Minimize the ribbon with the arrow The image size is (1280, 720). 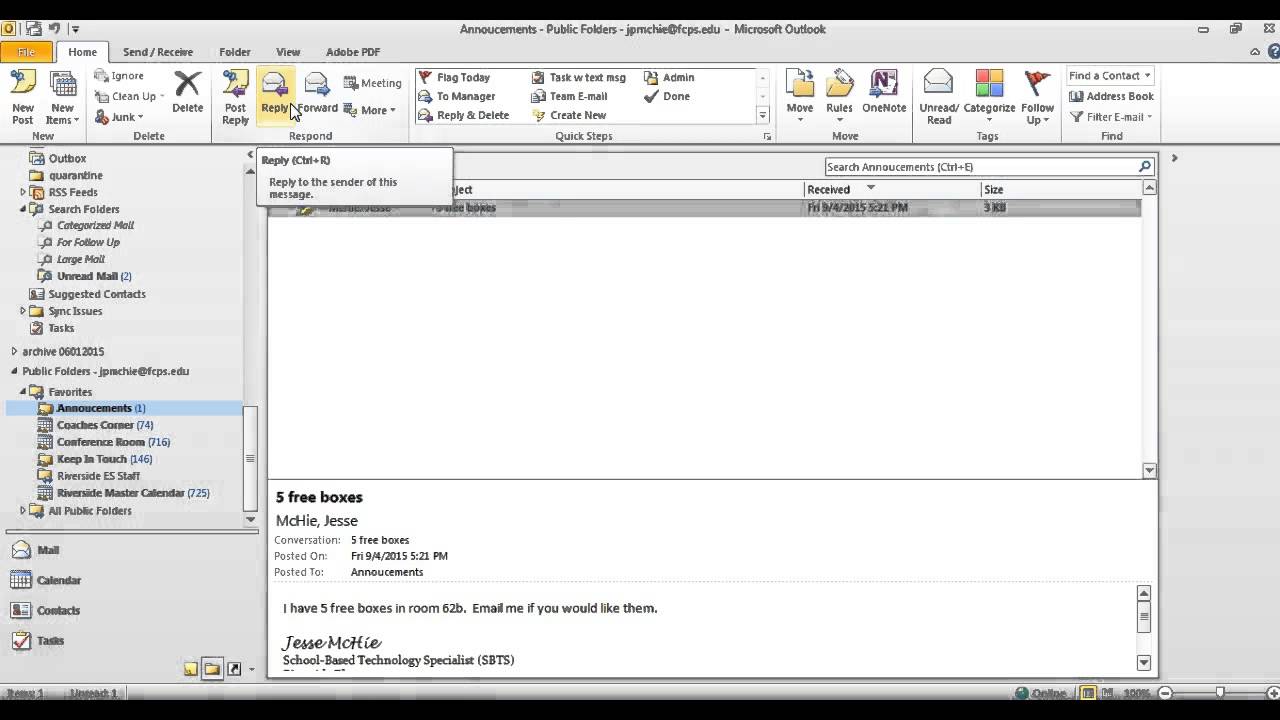click(1255, 52)
